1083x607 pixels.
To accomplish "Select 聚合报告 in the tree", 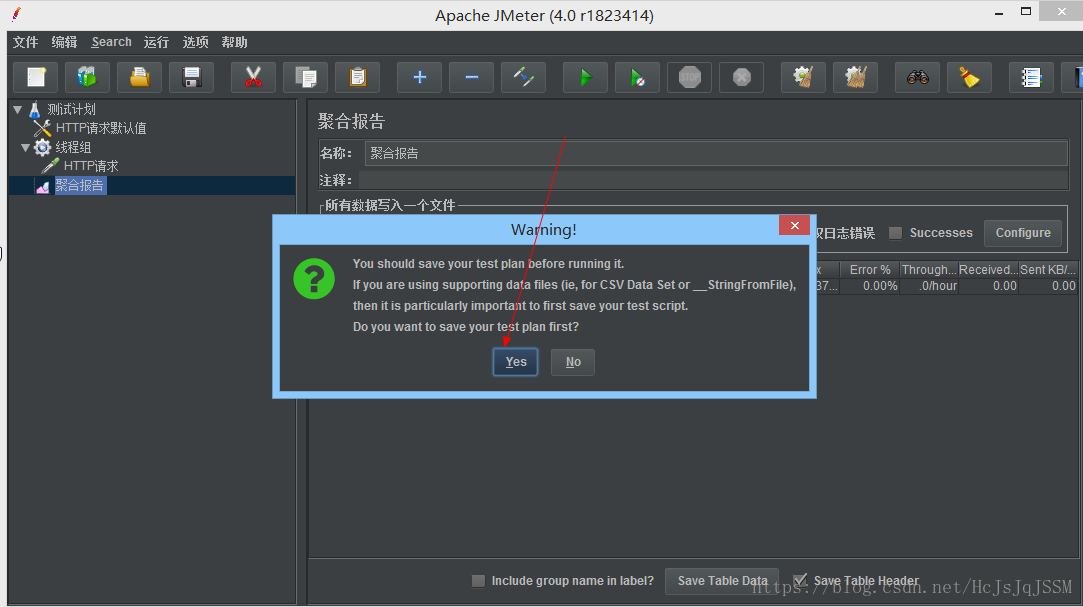I will tap(79, 185).
